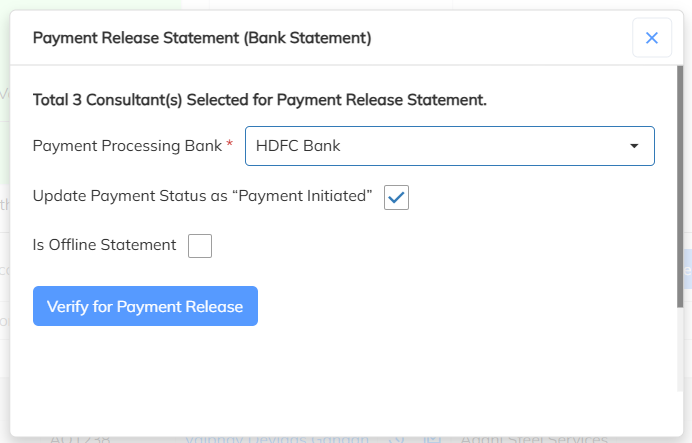Click the red required asterisk by Bank
The image size is (692, 443).
point(230,146)
